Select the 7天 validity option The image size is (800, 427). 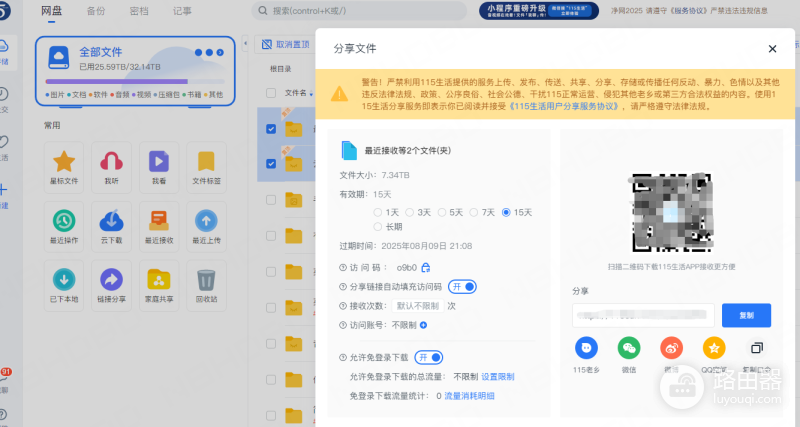click(474, 212)
